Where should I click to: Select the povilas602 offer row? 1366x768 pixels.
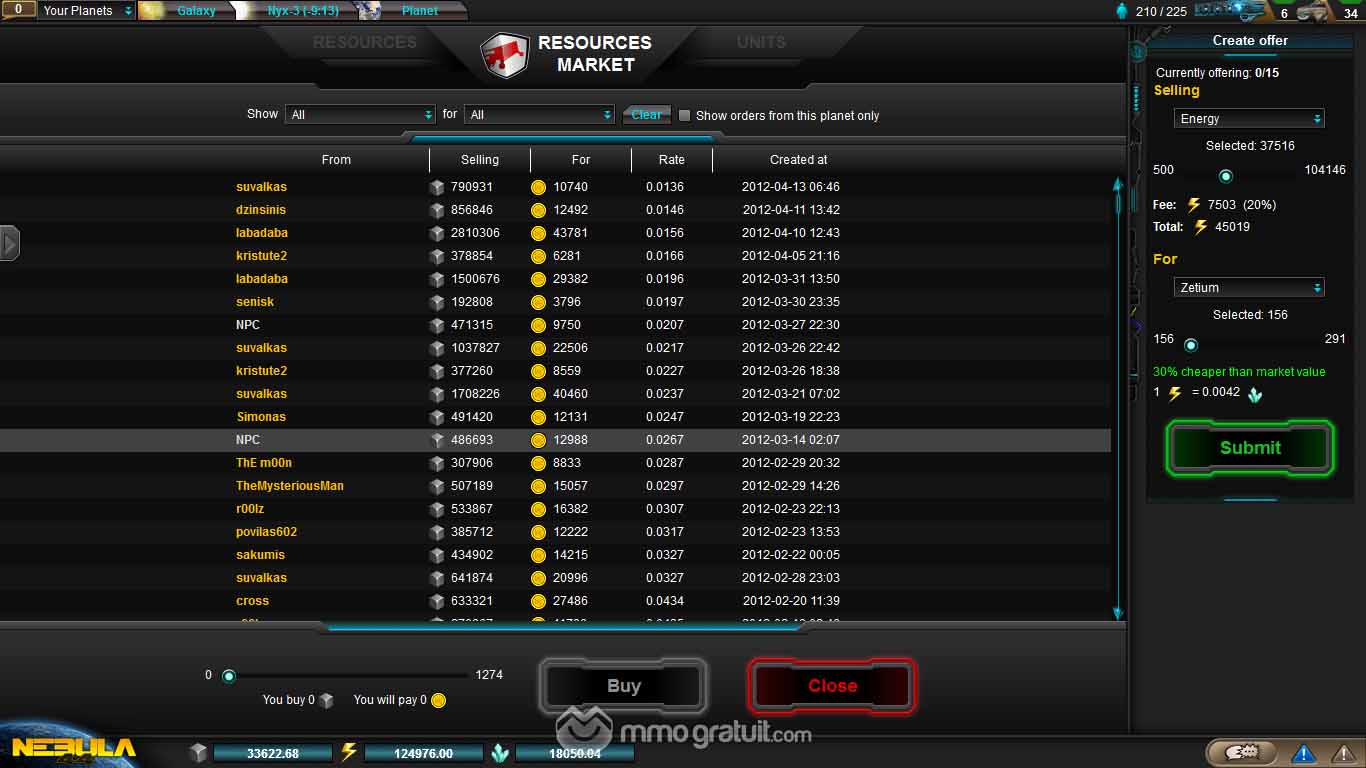click(555, 532)
